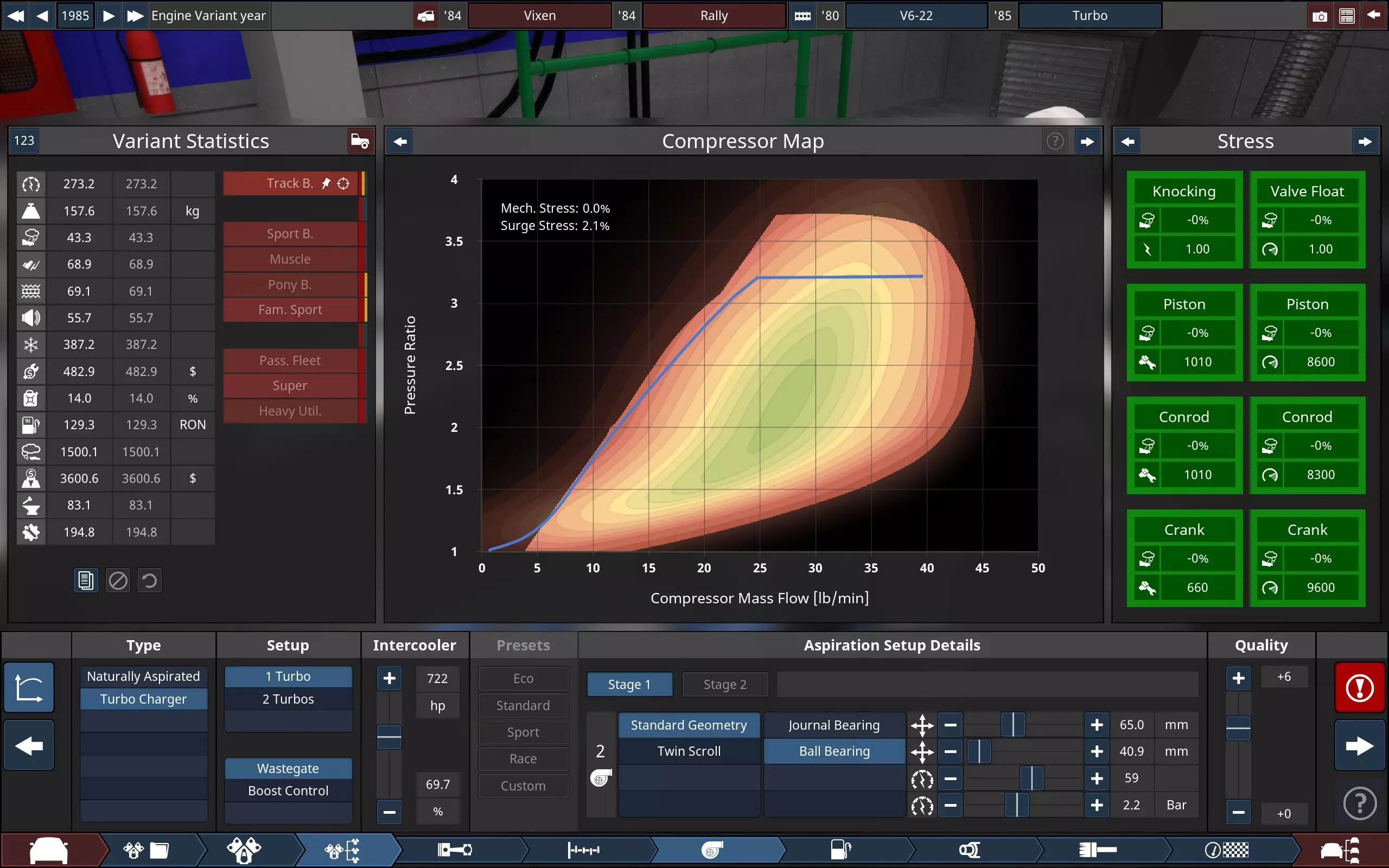Select Standard Geometry turbine
The image size is (1389, 868).
pyautogui.click(x=689, y=725)
